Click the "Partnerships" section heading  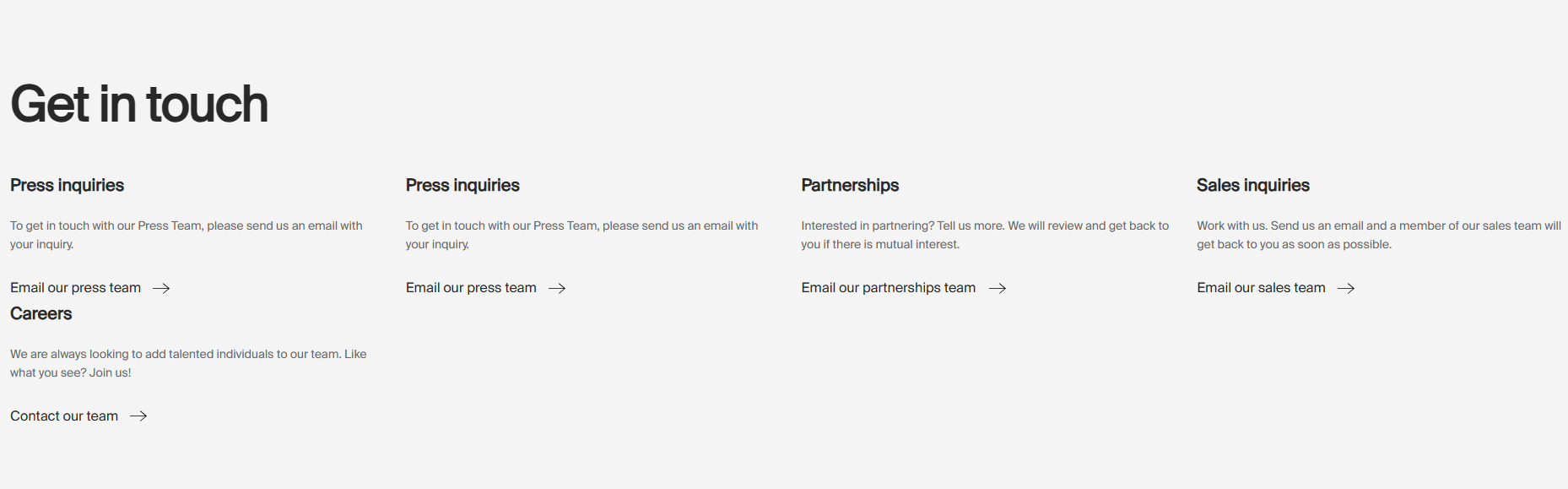pos(850,185)
